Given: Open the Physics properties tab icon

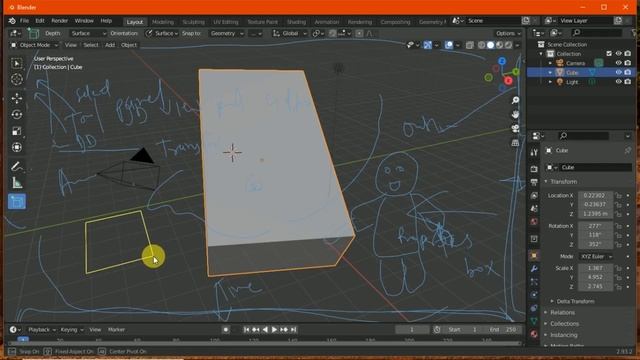Looking at the screenshot, I should [534, 295].
